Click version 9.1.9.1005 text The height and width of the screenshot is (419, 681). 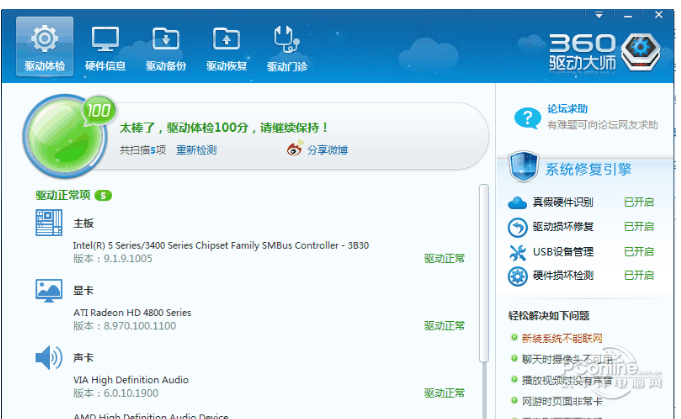[112, 259]
